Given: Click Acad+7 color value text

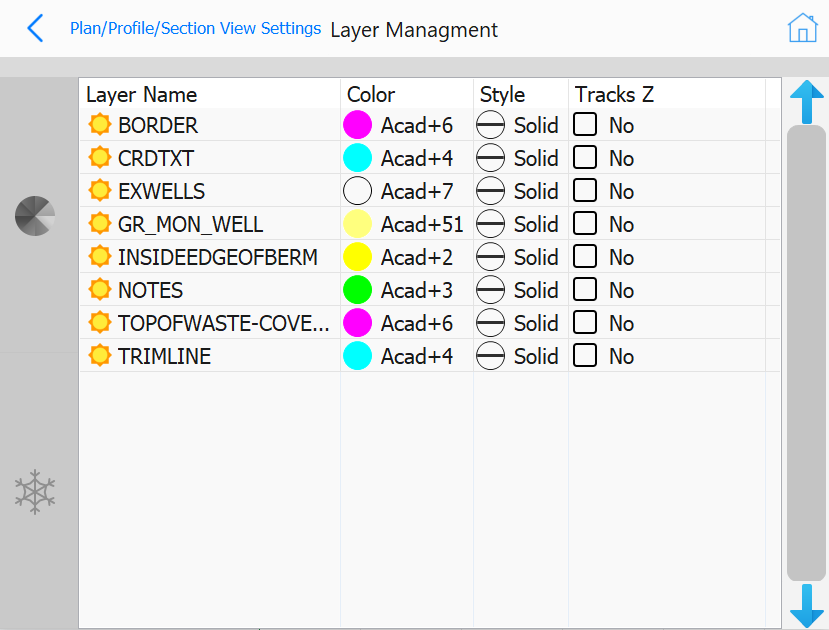Looking at the screenshot, I should 417,191.
